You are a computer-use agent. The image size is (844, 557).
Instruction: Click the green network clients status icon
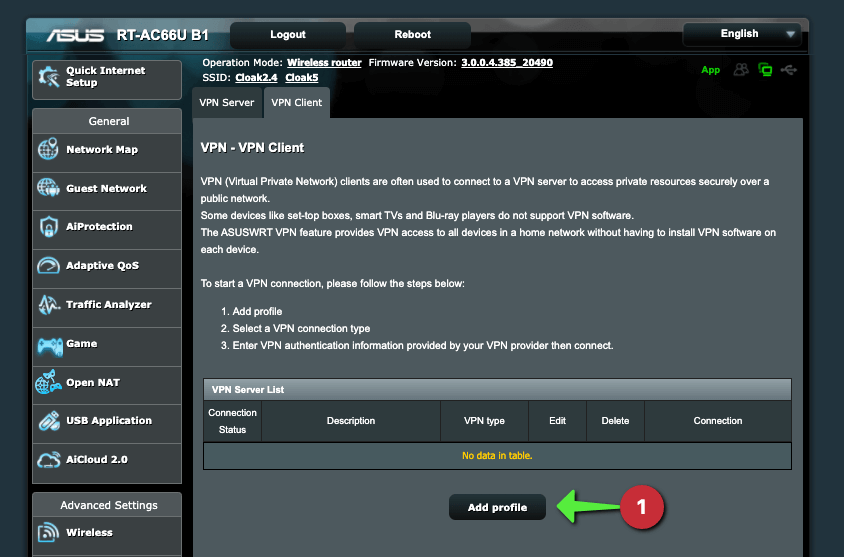[x=765, y=69]
